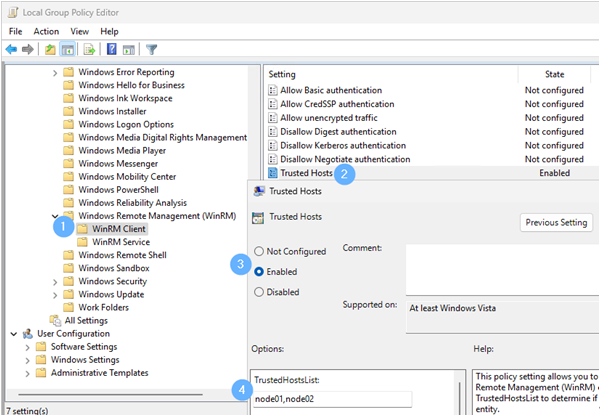Expand the Windows Error Reporting node
Viewport: 600px width, 415px height.
[x=55, y=73]
